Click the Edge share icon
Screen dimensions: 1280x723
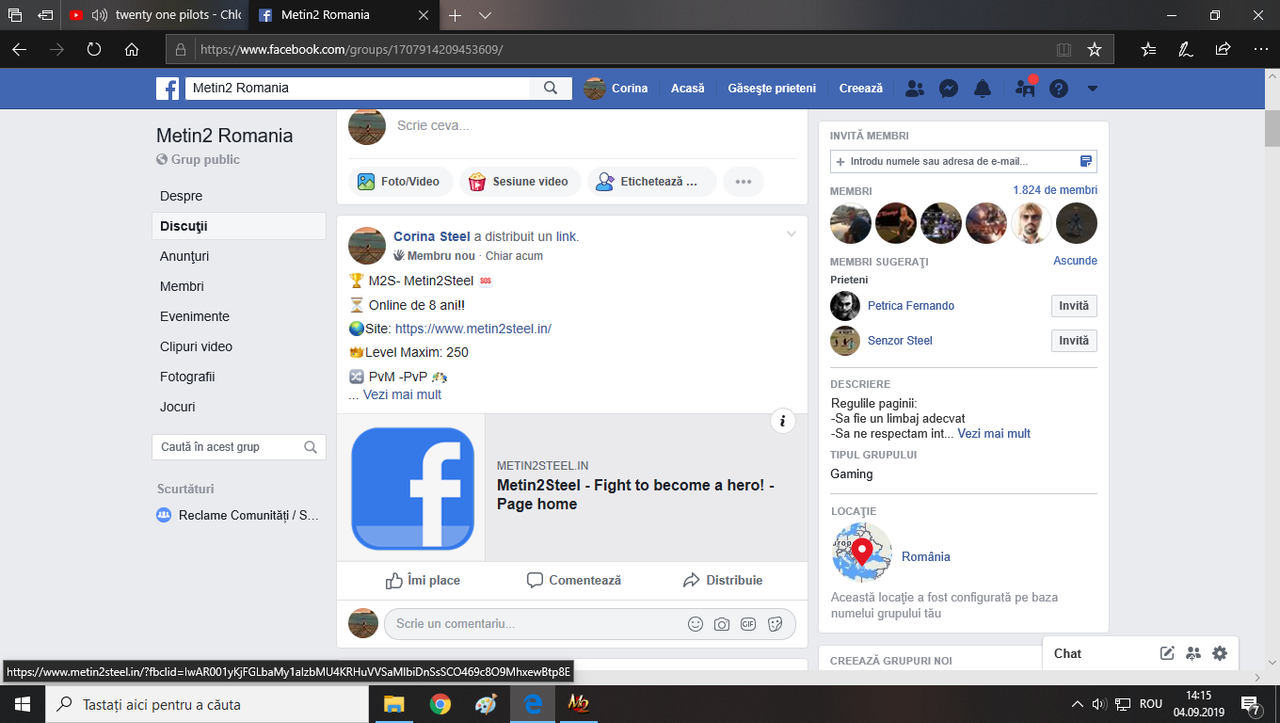(x=1222, y=49)
